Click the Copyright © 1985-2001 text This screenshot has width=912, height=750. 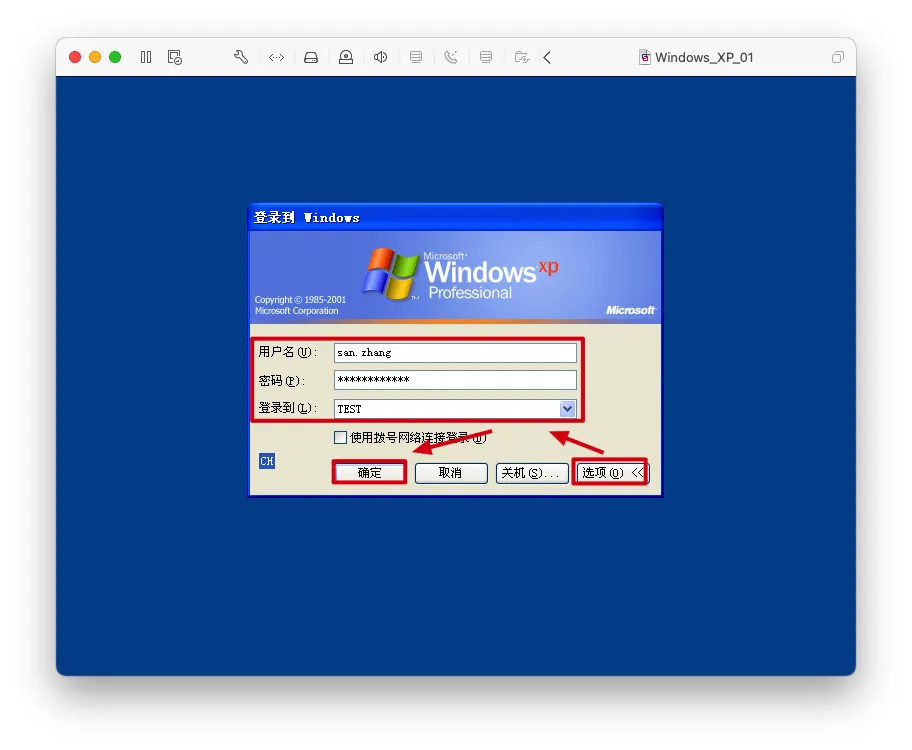pos(300,300)
